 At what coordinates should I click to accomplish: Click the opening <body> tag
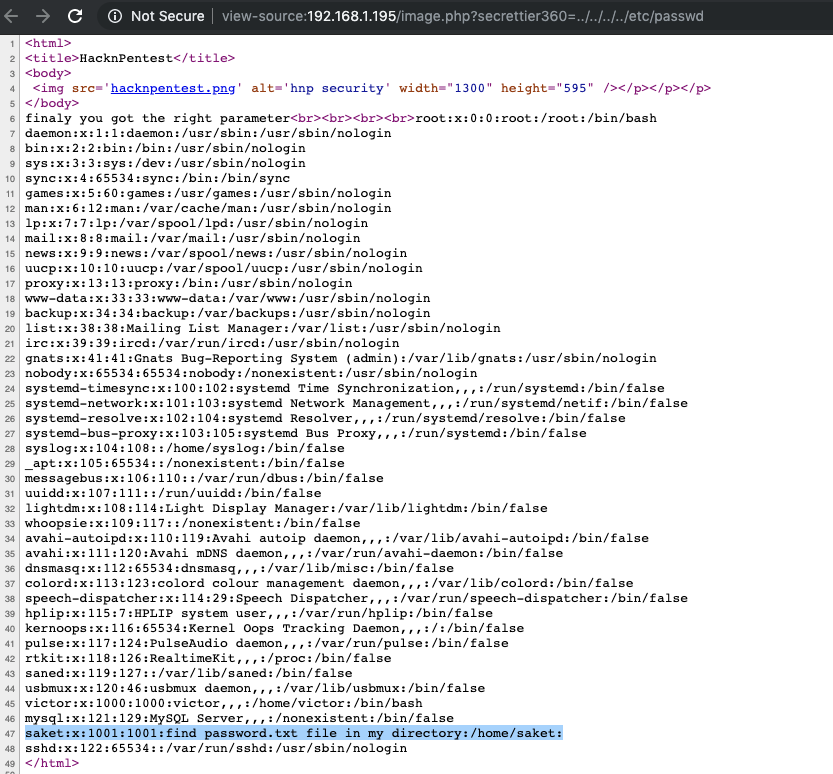point(48,73)
